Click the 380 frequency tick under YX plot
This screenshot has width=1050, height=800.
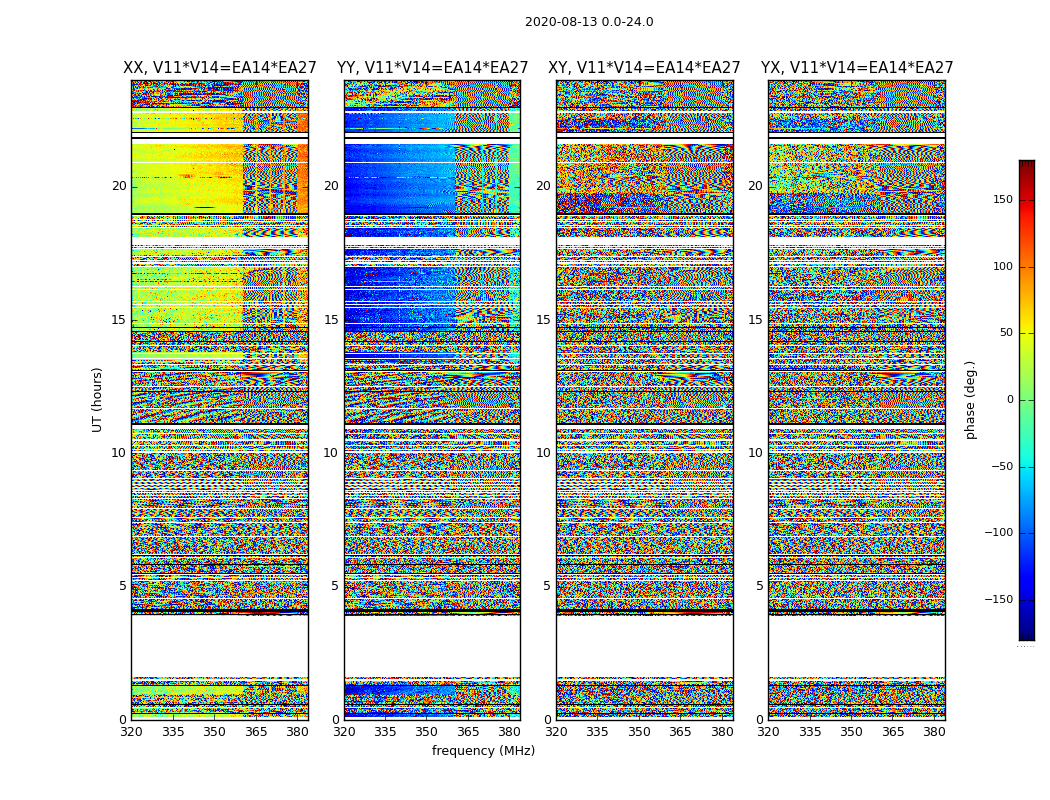(x=934, y=732)
